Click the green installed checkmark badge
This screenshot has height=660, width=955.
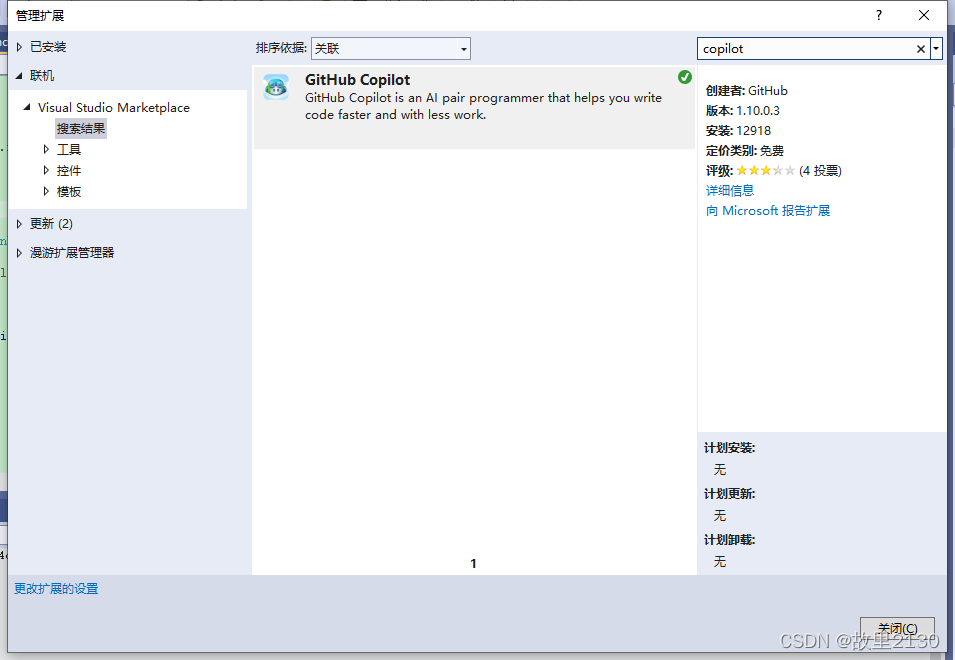click(x=685, y=77)
